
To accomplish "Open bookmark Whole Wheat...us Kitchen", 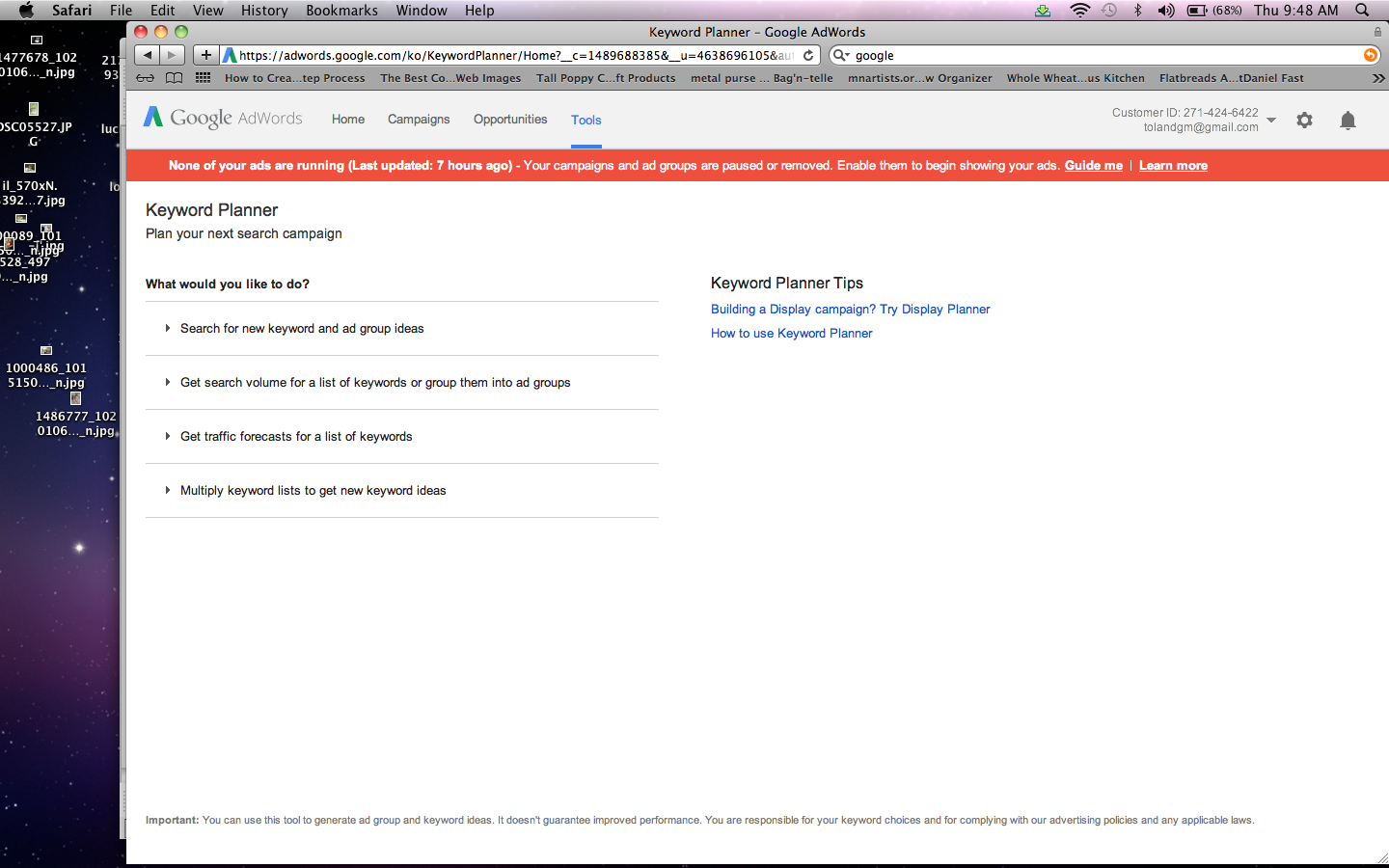I will click(x=1076, y=78).
